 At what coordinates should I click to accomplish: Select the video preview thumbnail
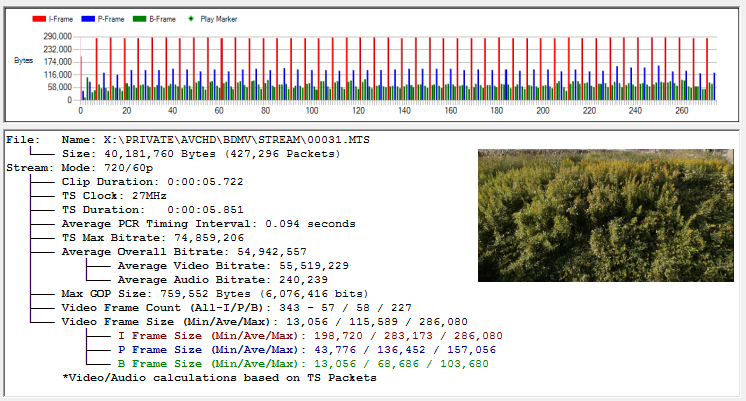point(606,215)
